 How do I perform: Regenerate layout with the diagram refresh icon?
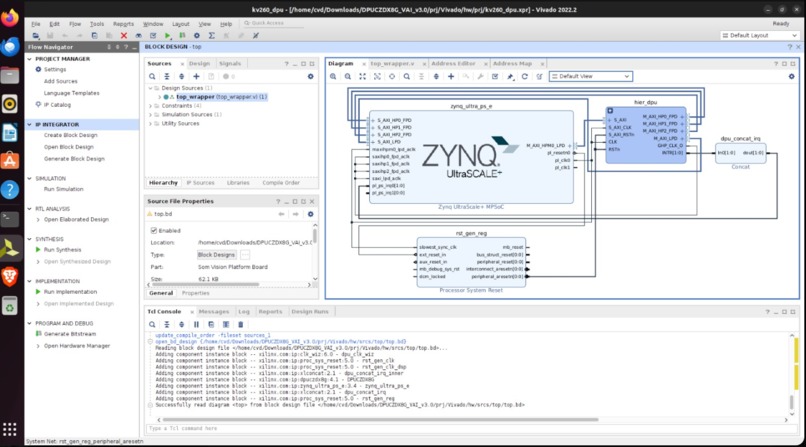(524, 77)
